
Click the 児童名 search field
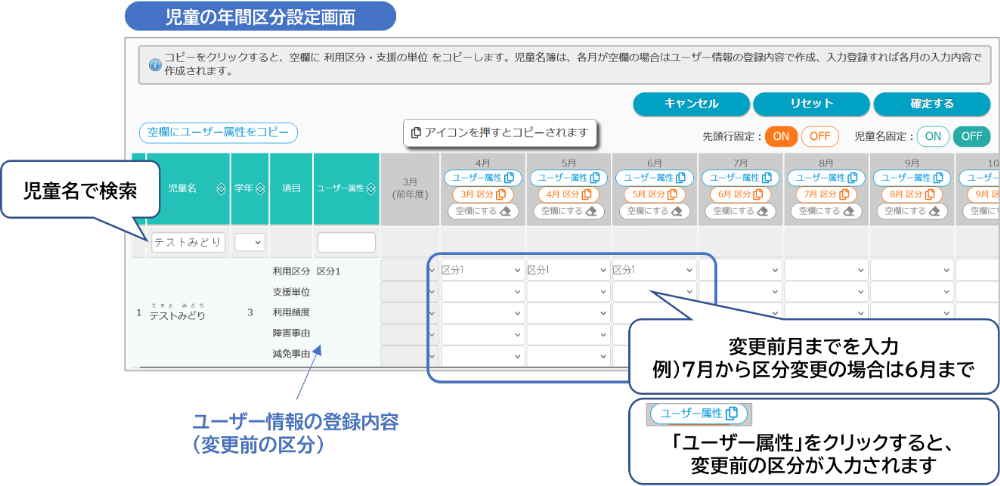click(x=188, y=243)
